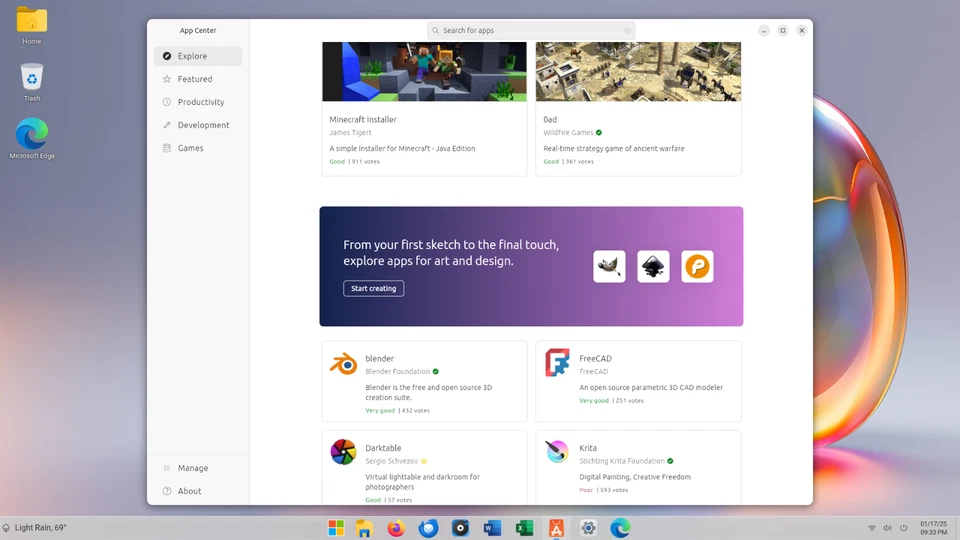The width and height of the screenshot is (960, 540).
Task: Click the date and time clock
Action: pos(933,528)
